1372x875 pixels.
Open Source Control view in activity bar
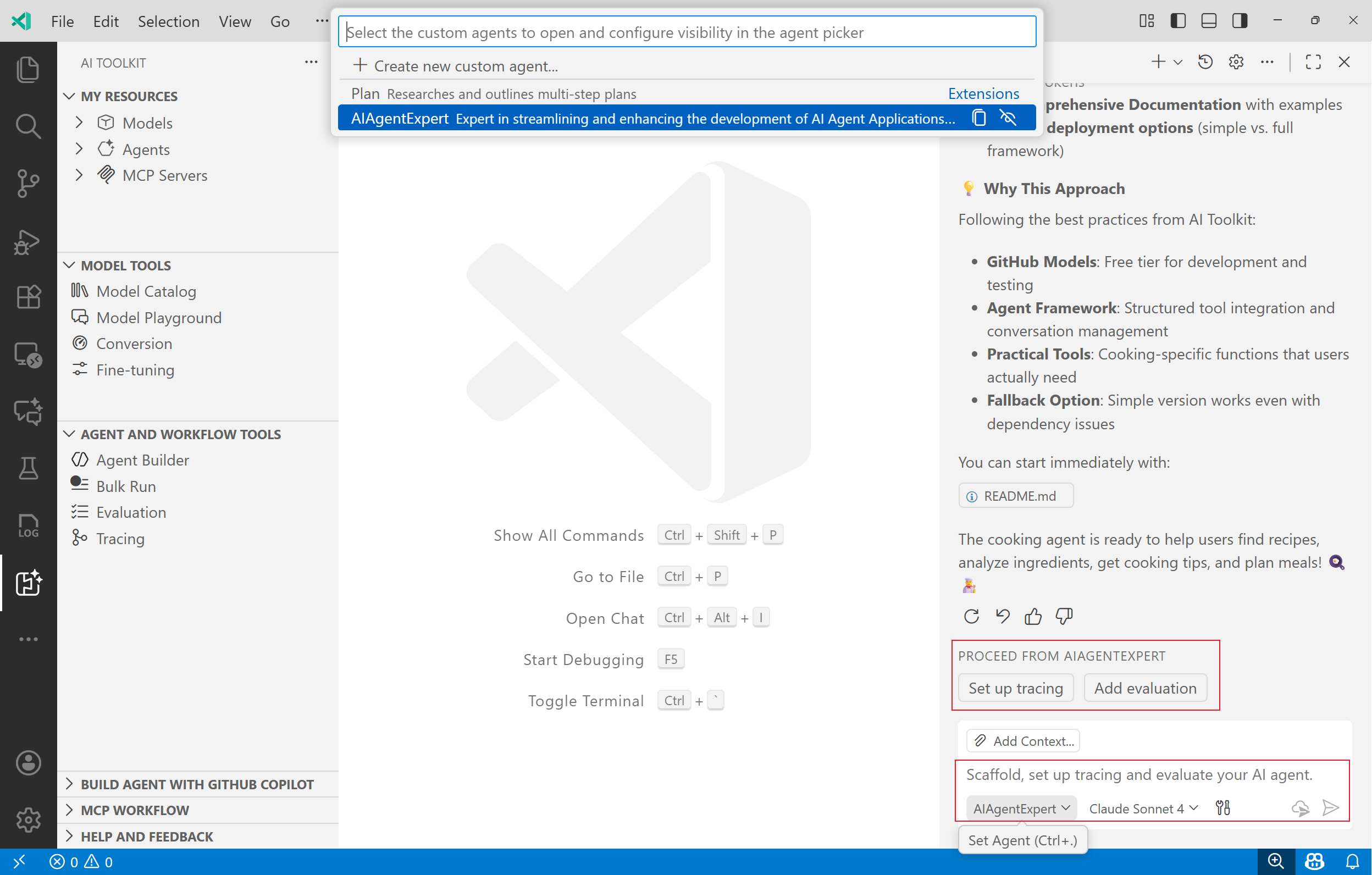28,183
